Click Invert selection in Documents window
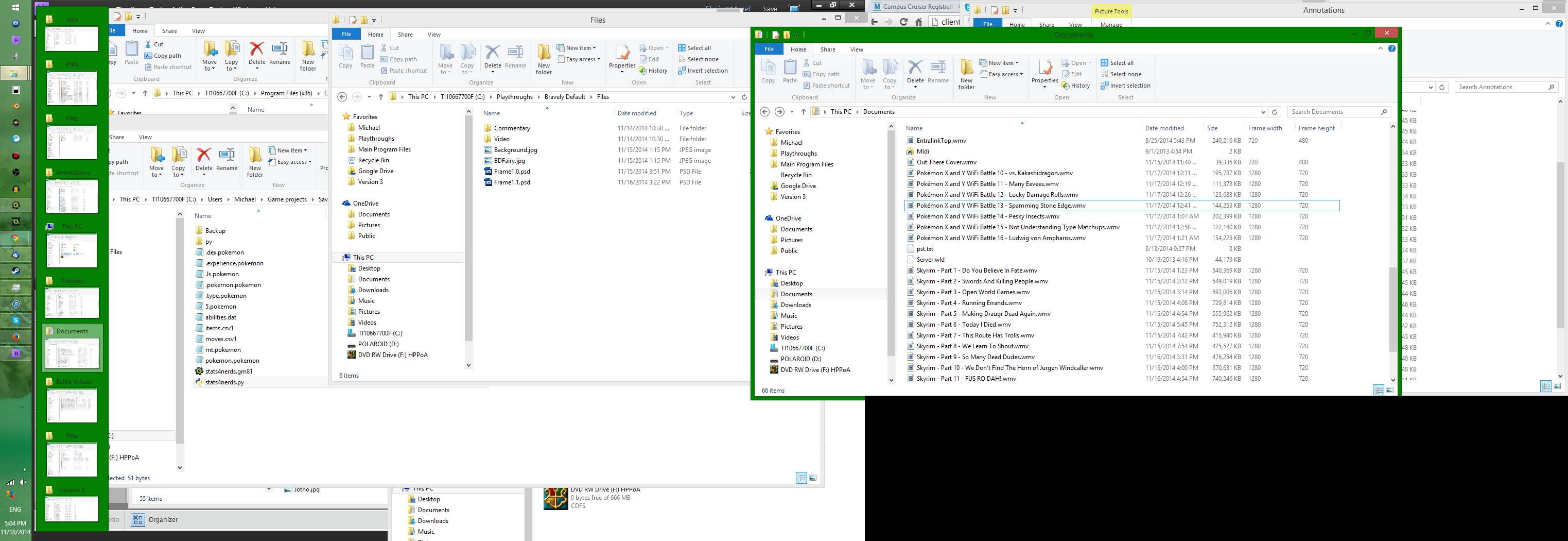Image resolution: width=1568 pixels, height=541 pixels. pyautogui.click(x=1125, y=86)
